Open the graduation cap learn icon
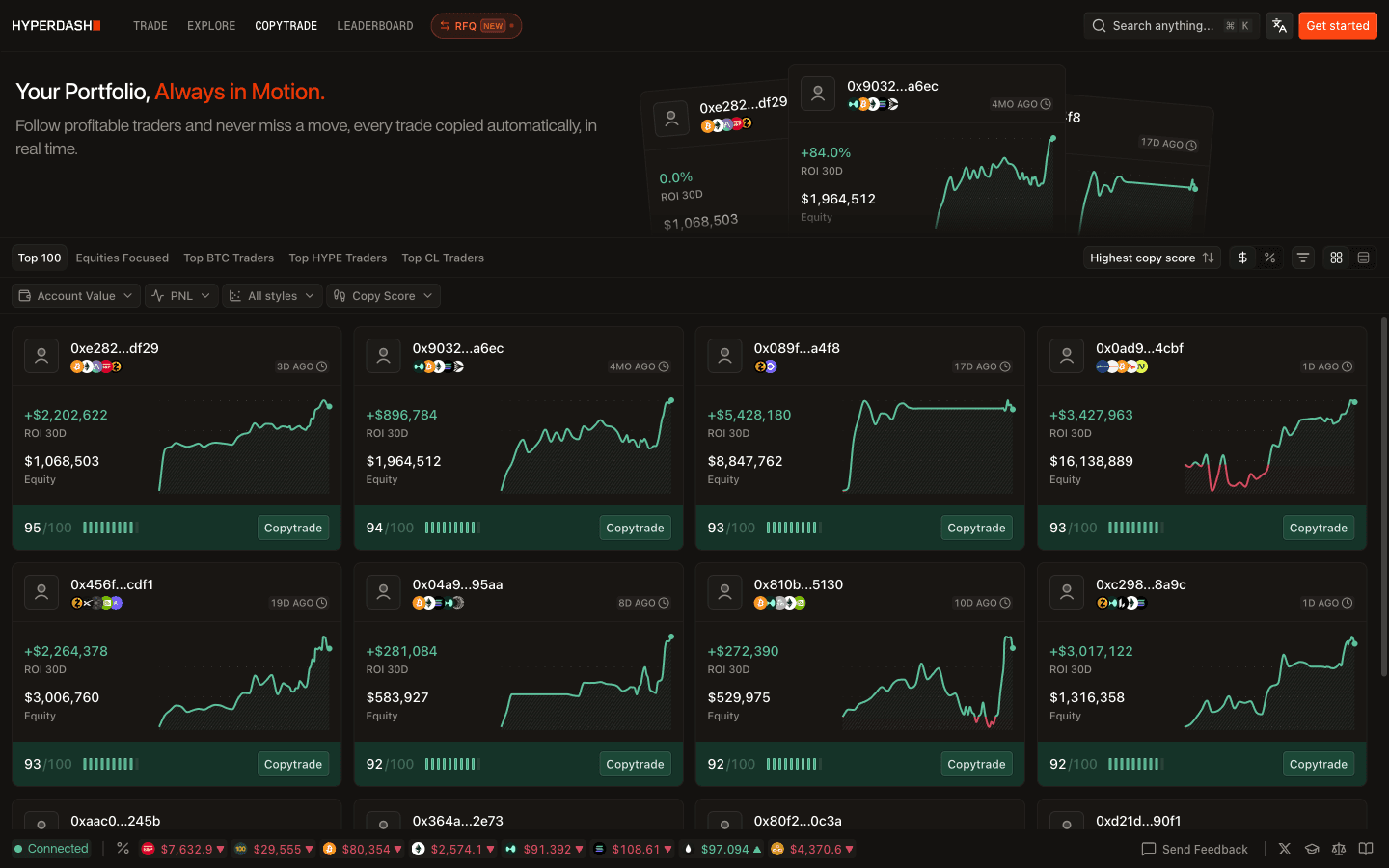 coord(1312,849)
